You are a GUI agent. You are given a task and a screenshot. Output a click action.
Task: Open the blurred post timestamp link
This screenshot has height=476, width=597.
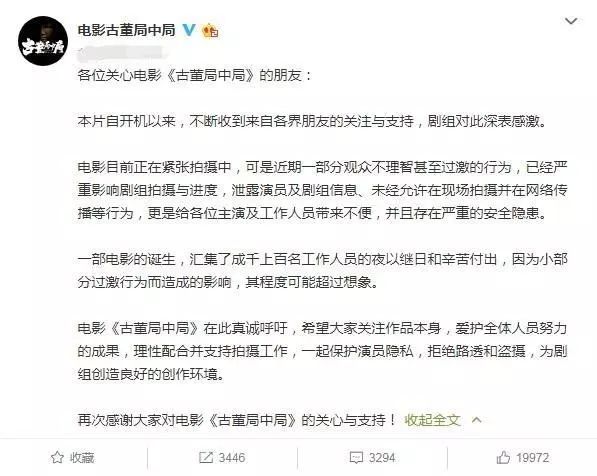pos(120,53)
